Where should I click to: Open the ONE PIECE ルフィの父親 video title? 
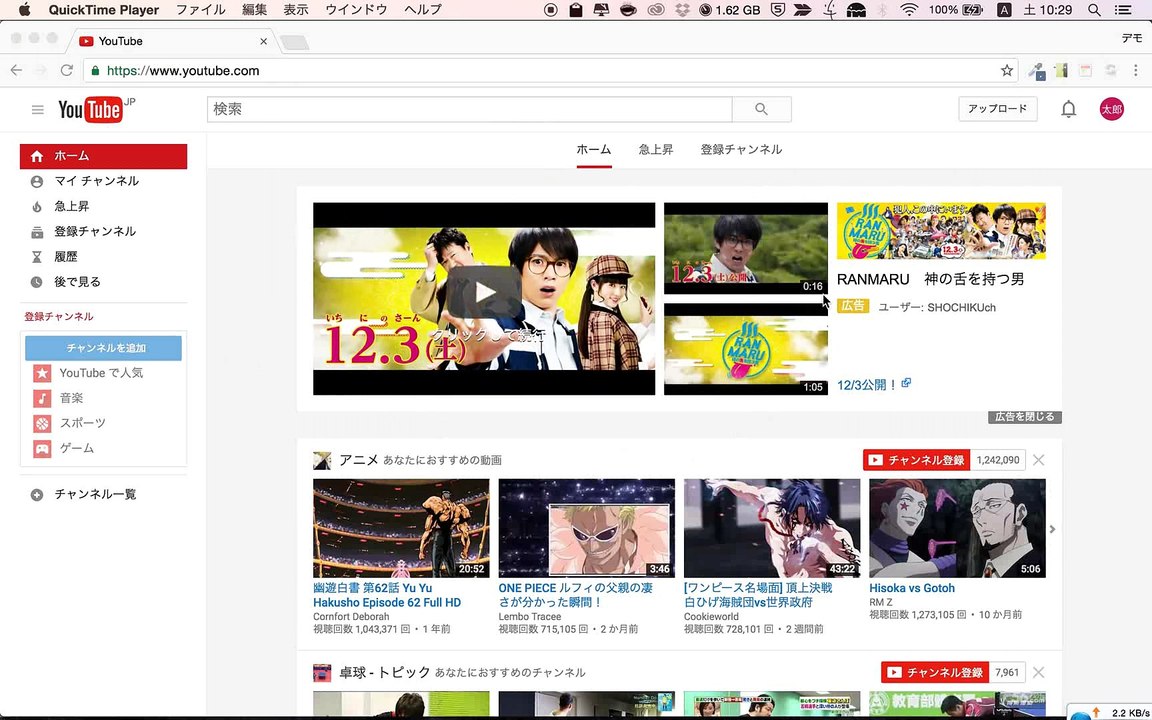point(575,595)
